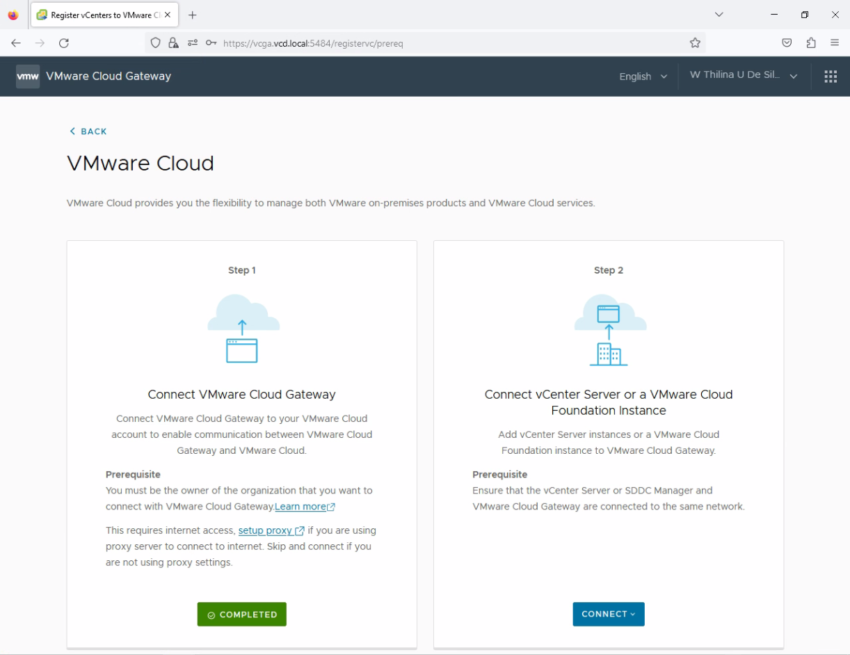
Task: Open the Firefox Account sidebar icon
Action: point(810,43)
